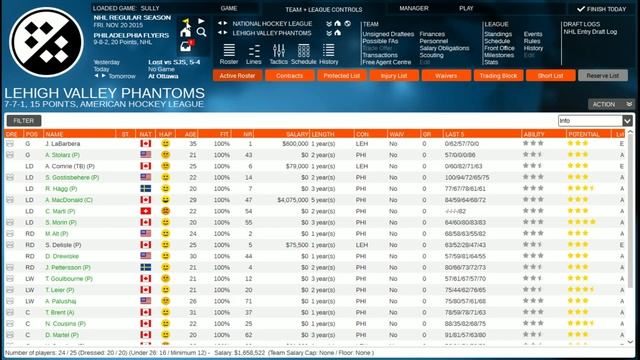The image size is (640, 360).
Task: Switch to the Reserve List tab
Action: coord(603,76)
